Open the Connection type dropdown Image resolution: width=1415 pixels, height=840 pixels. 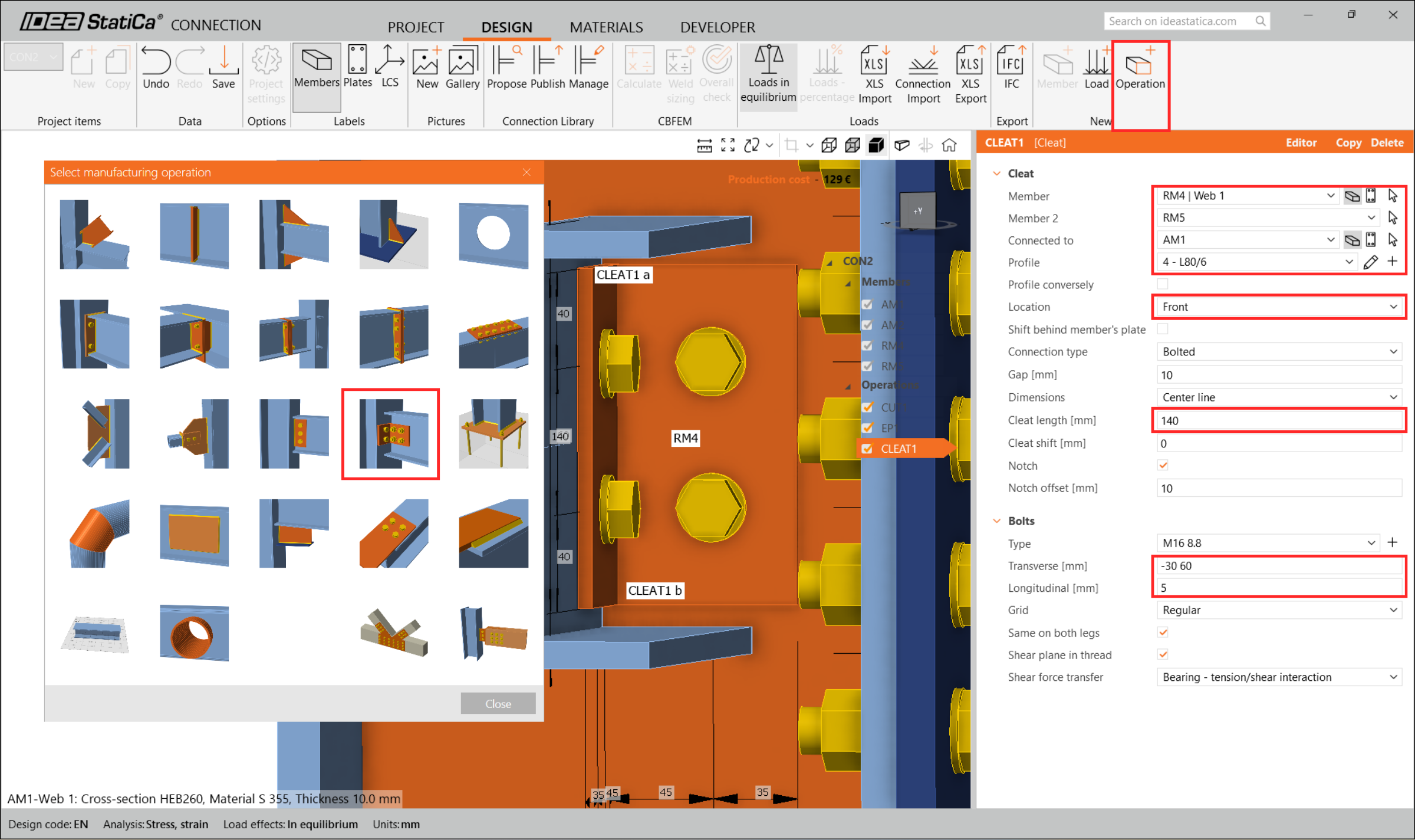tap(1279, 352)
